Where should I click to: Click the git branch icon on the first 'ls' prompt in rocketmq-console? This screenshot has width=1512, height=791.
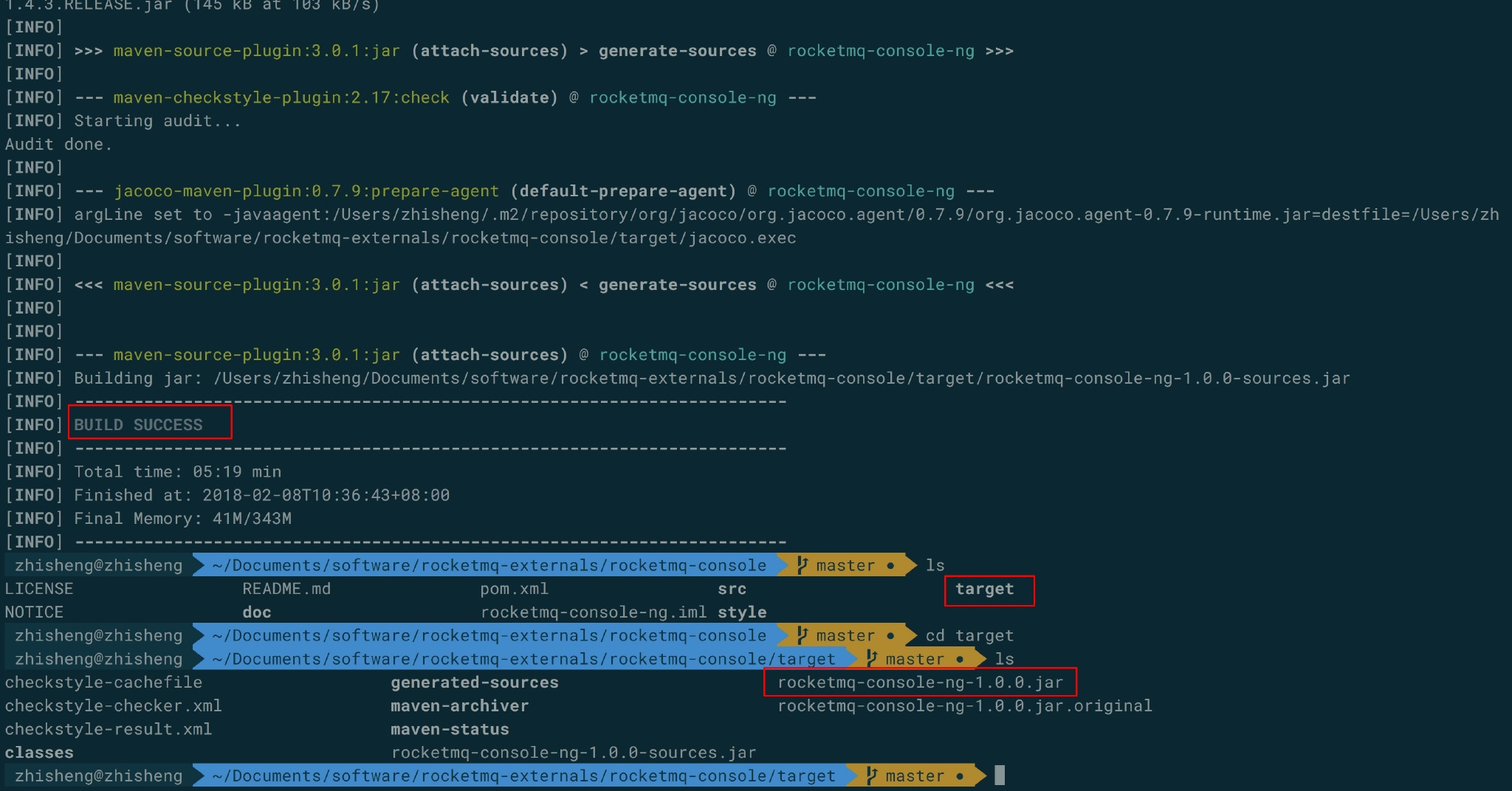coord(803,565)
